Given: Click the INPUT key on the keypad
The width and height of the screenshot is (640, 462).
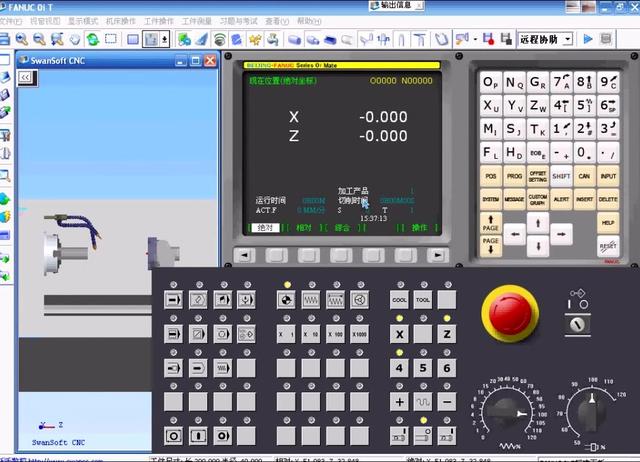Looking at the screenshot, I should [608, 176].
